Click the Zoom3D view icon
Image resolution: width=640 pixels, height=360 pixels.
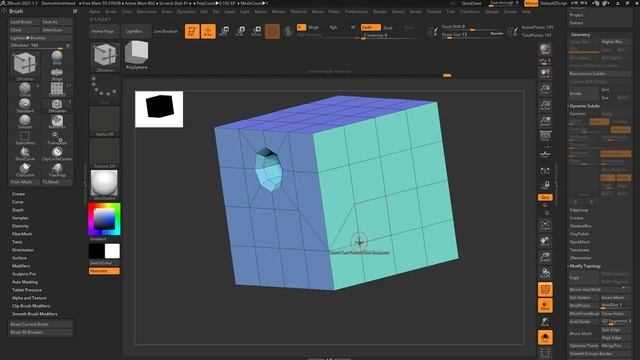coord(545,257)
